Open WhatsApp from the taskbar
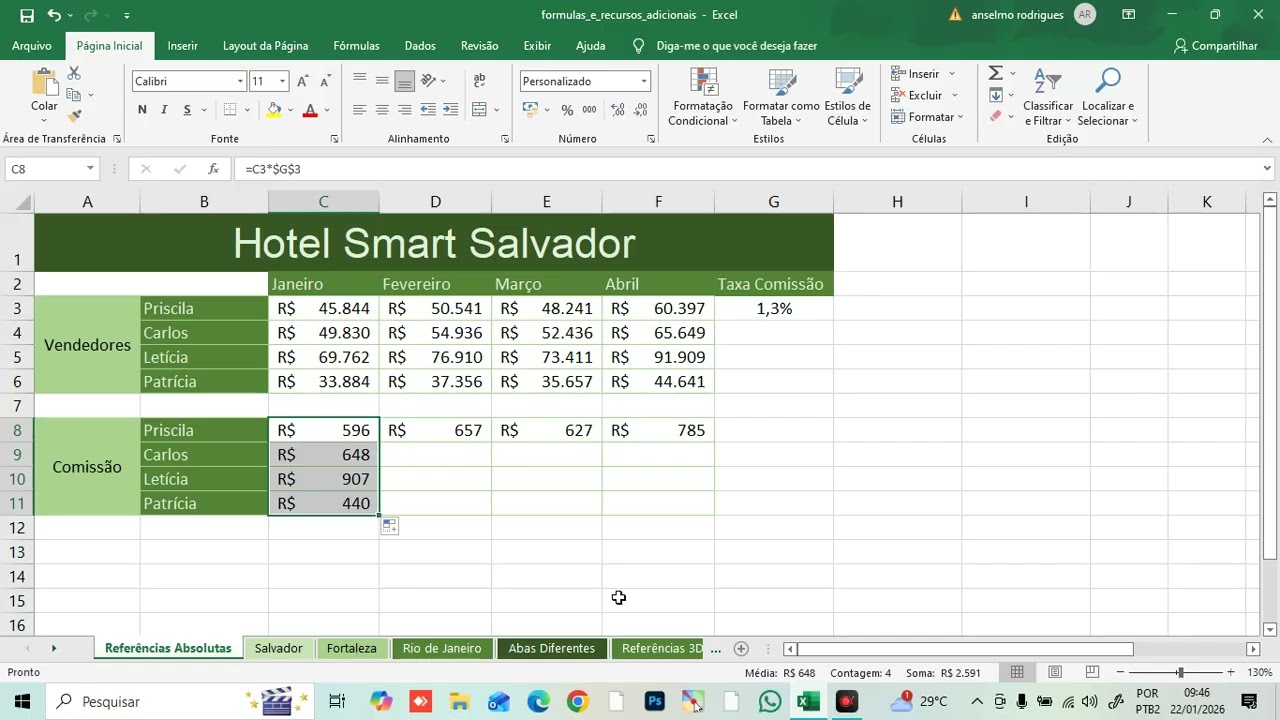This screenshot has width=1280, height=720. click(769, 701)
